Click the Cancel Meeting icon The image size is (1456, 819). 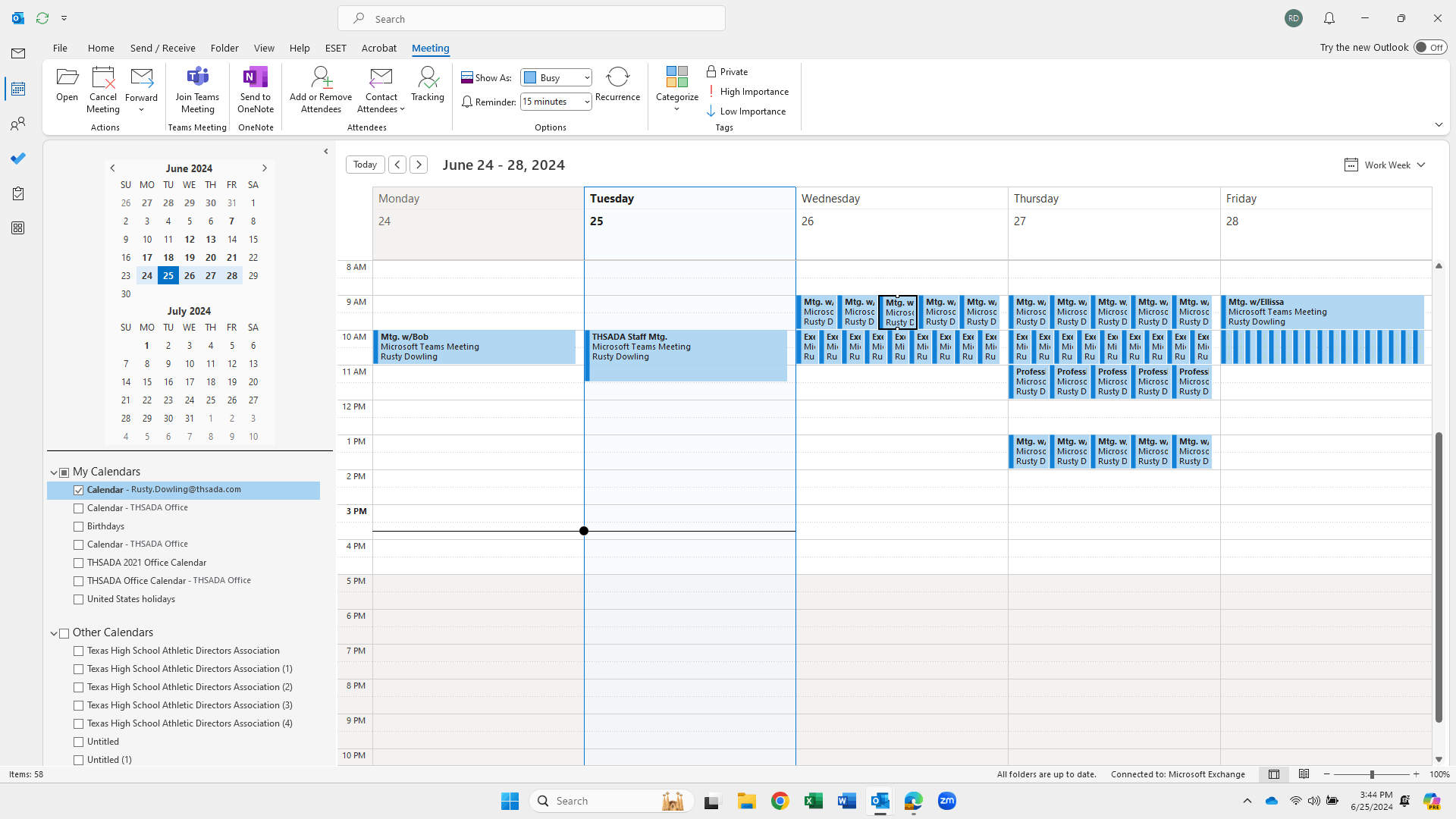tap(102, 78)
